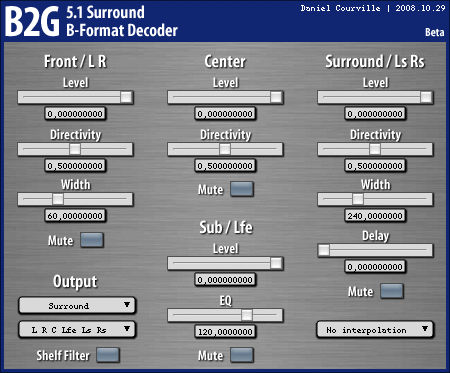
Task: Click the Center Directivity value field
Action: (225, 166)
